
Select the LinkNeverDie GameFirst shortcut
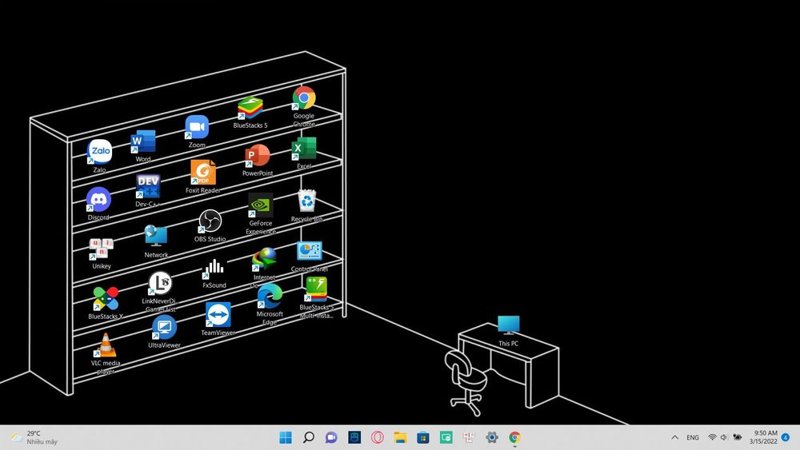tap(160, 284)
